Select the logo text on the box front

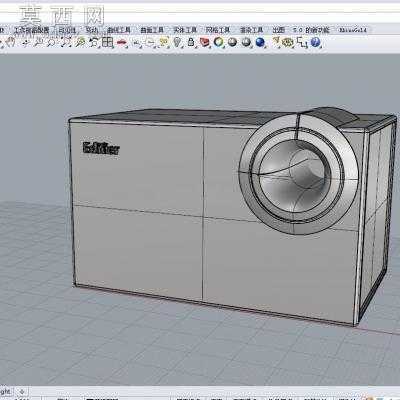point(101,148)
